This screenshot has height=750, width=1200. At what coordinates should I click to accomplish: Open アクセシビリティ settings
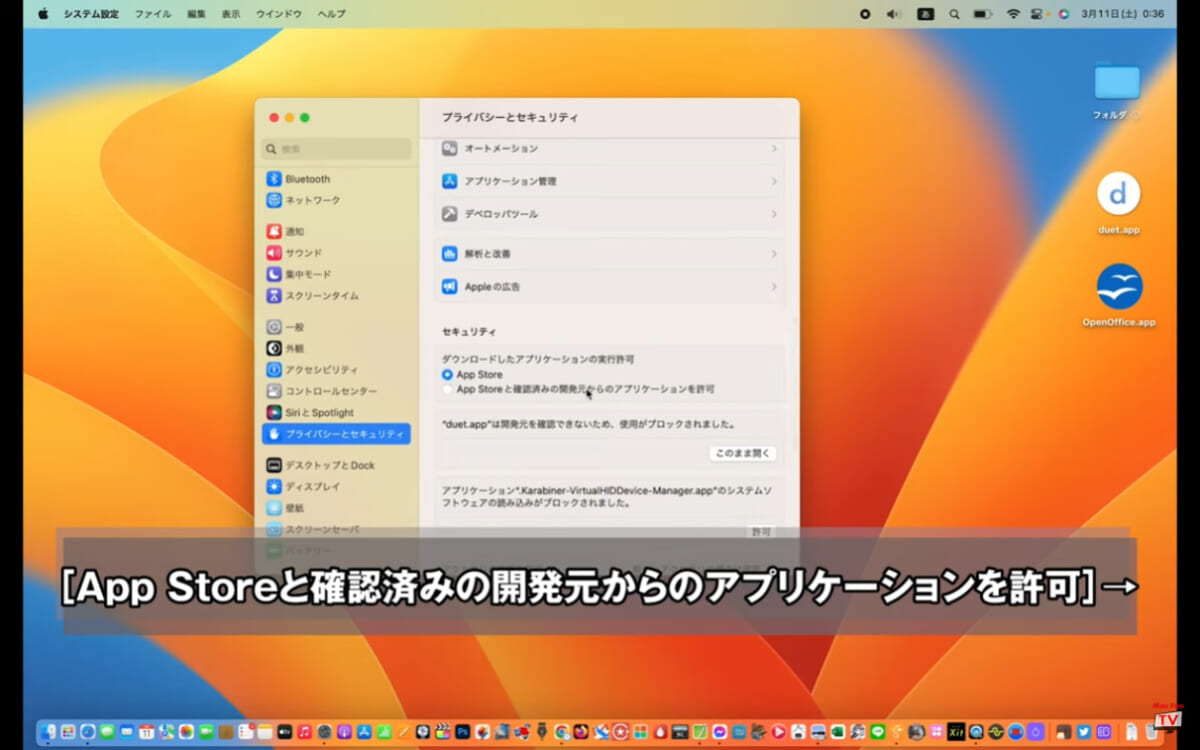coord(336,370)
